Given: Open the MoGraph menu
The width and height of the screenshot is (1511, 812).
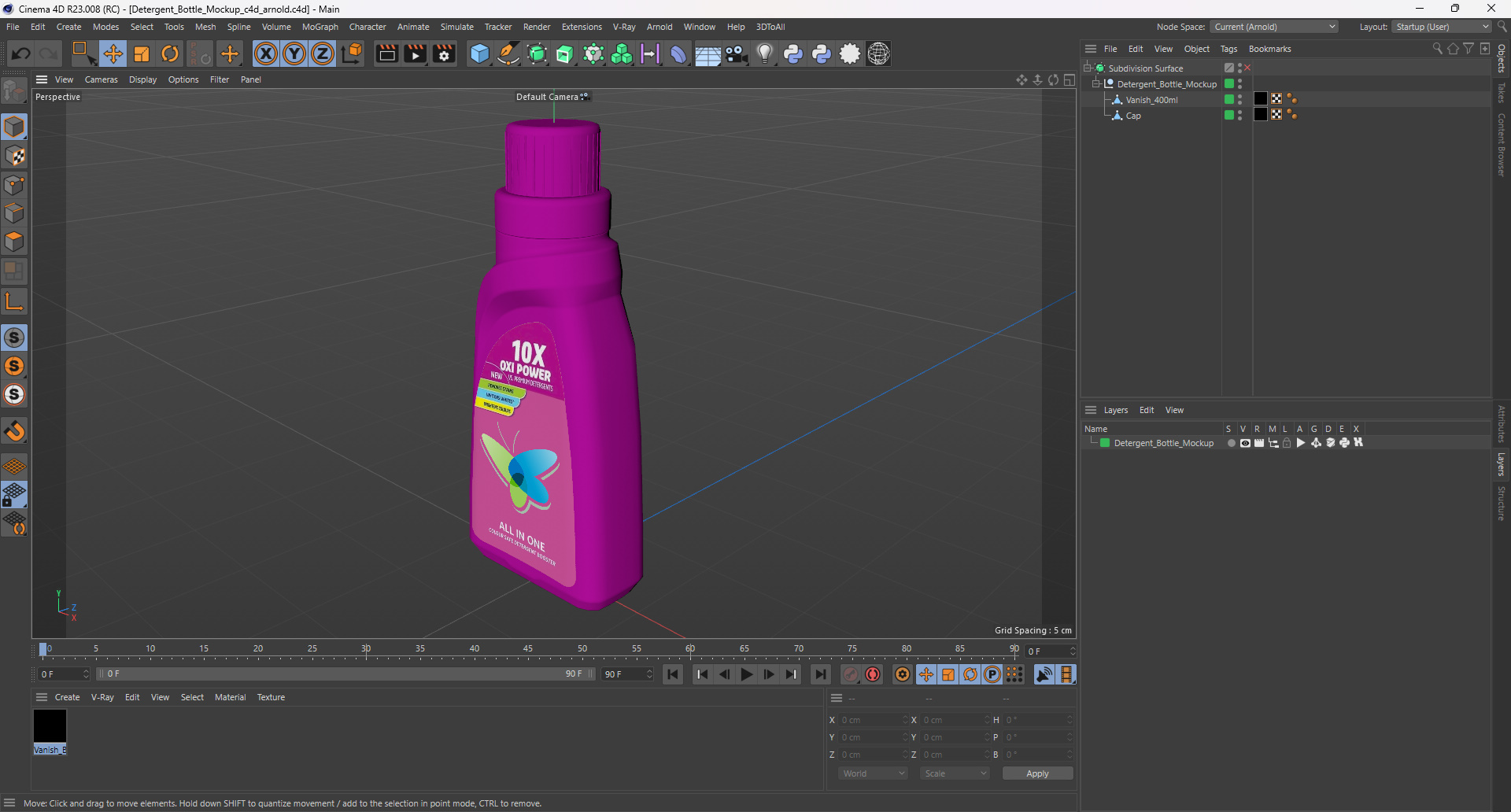Looking at the screenshot, I should coord(320,27).
